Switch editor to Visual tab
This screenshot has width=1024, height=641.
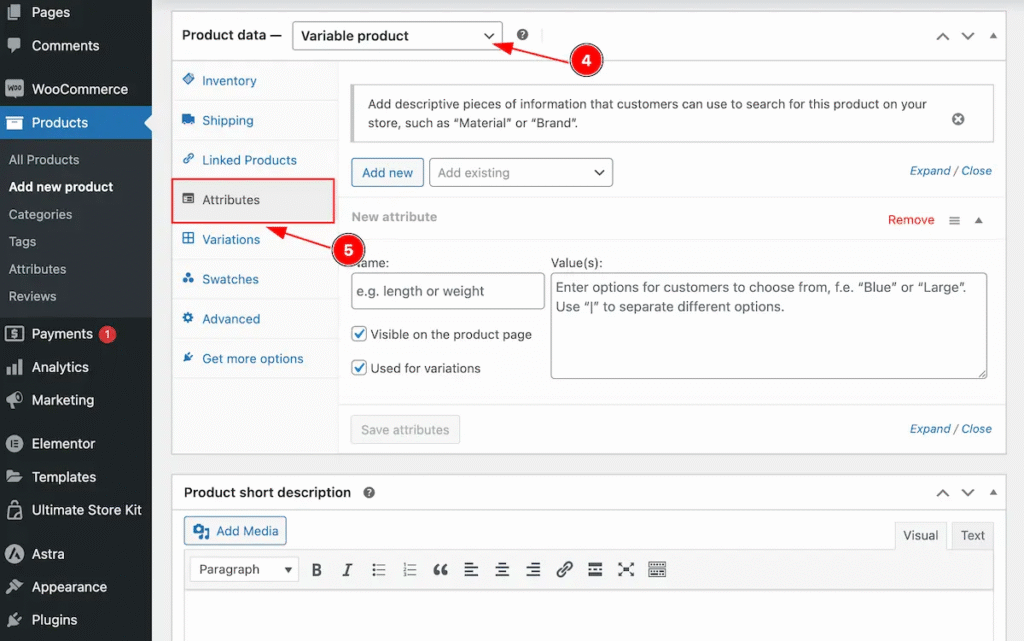click(x=920, y=536)
